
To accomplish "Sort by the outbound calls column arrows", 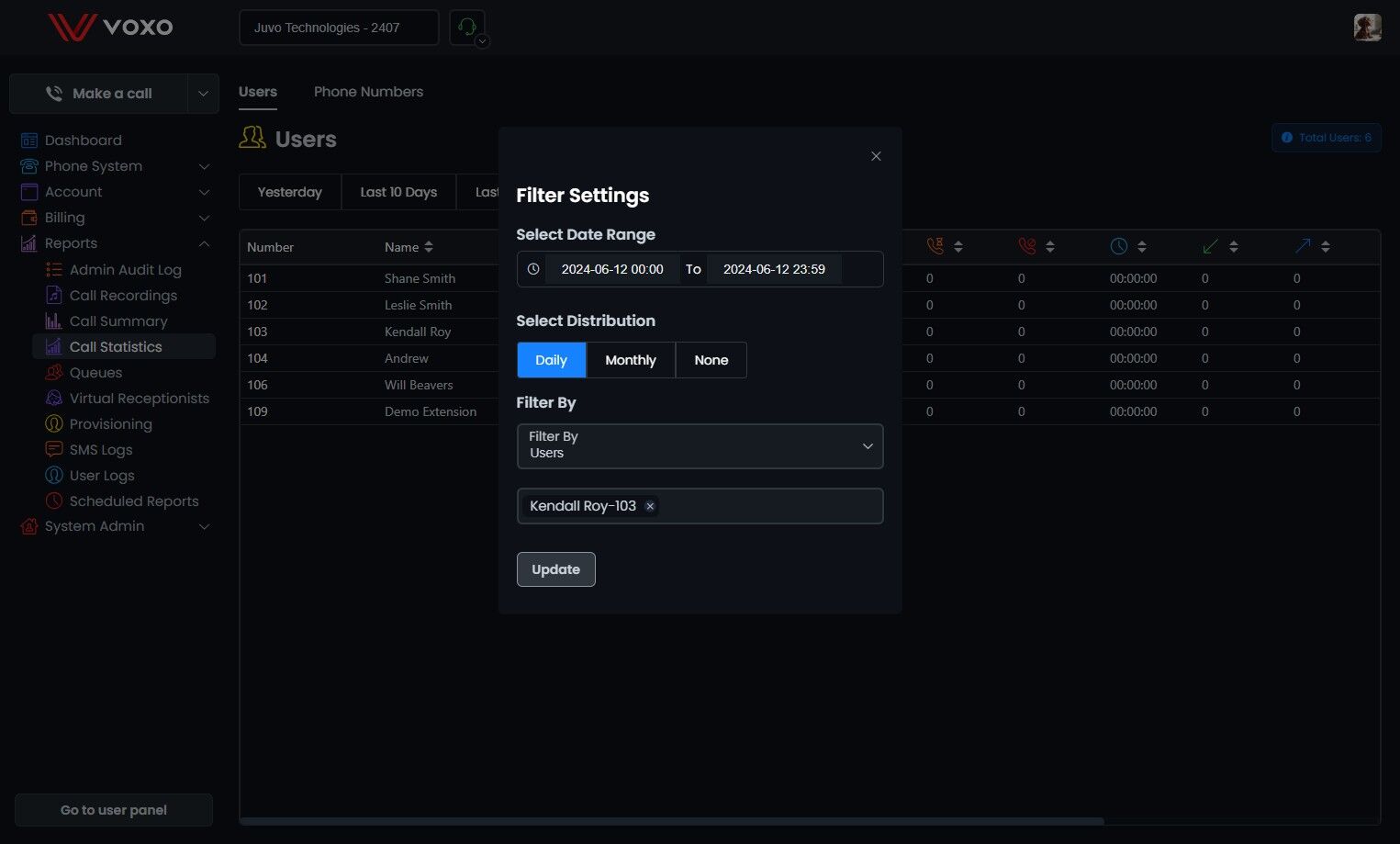I will [1326, 247].
